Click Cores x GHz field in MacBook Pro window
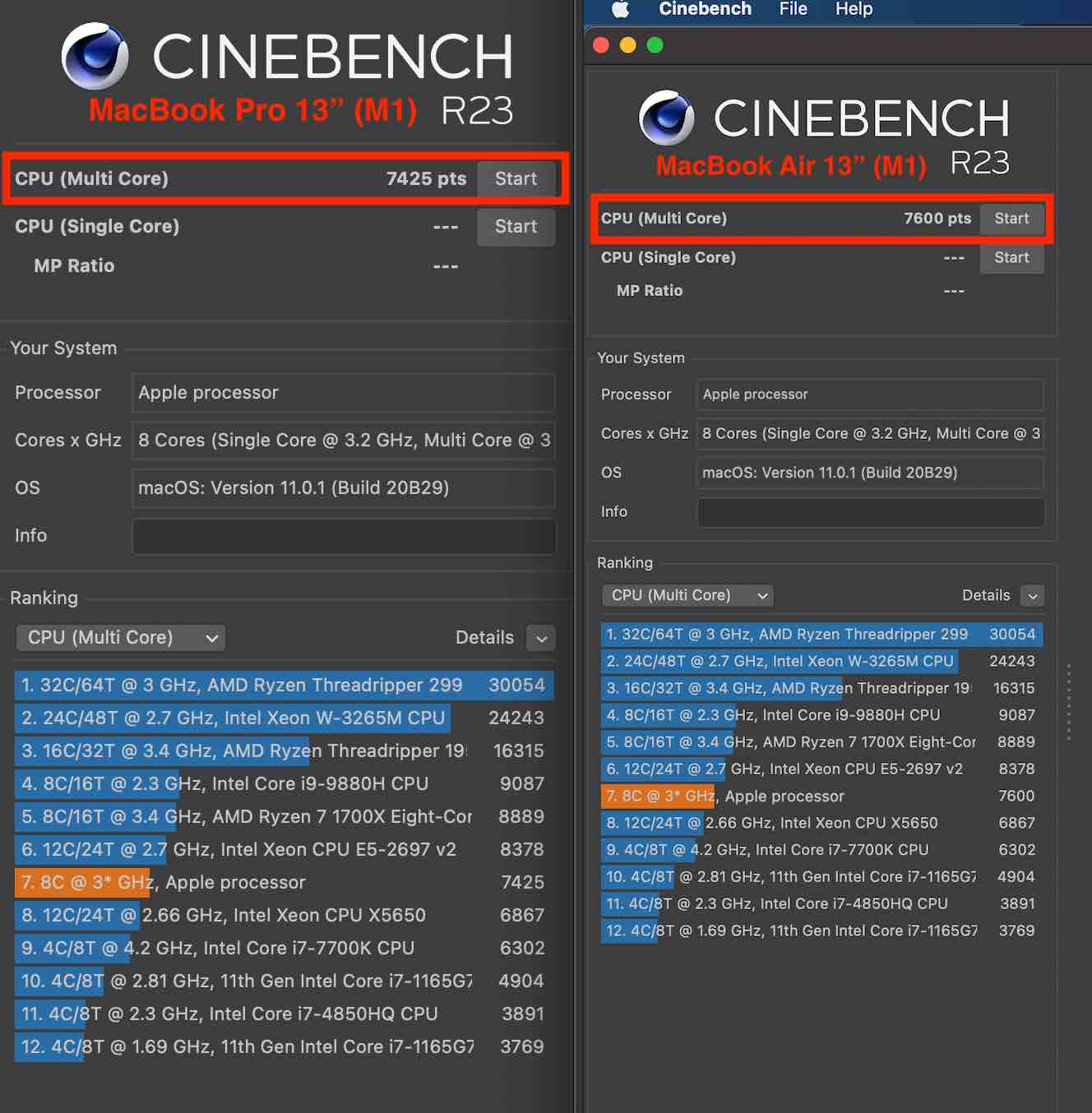Image resolution: width=1092 pixels, height=1113 pixels. [x=344, y=441]
